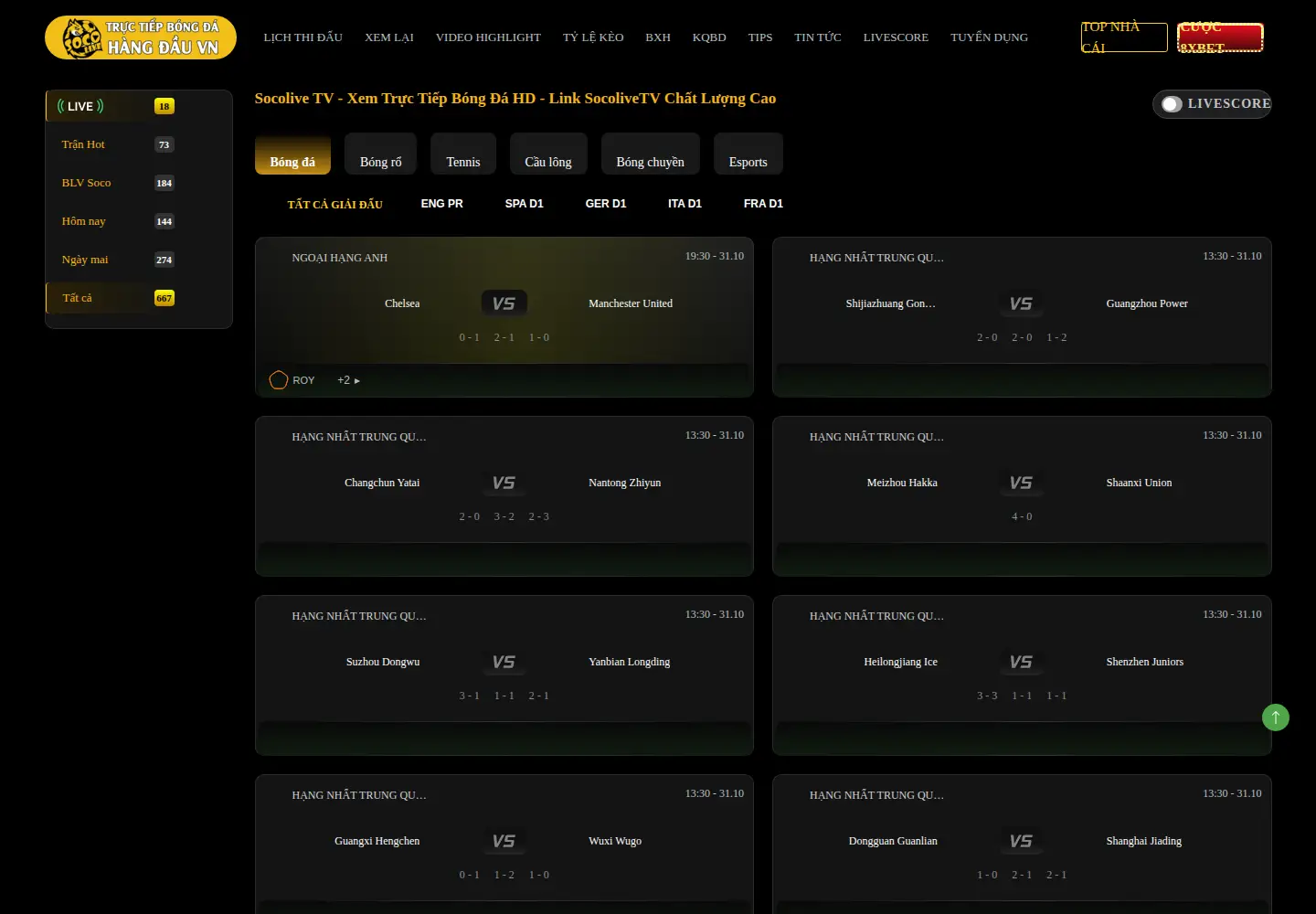The height and width of the screenshot is (914, 1316).
Task: Open KQBD results in the top menu
Action: [x=709, y=37]
